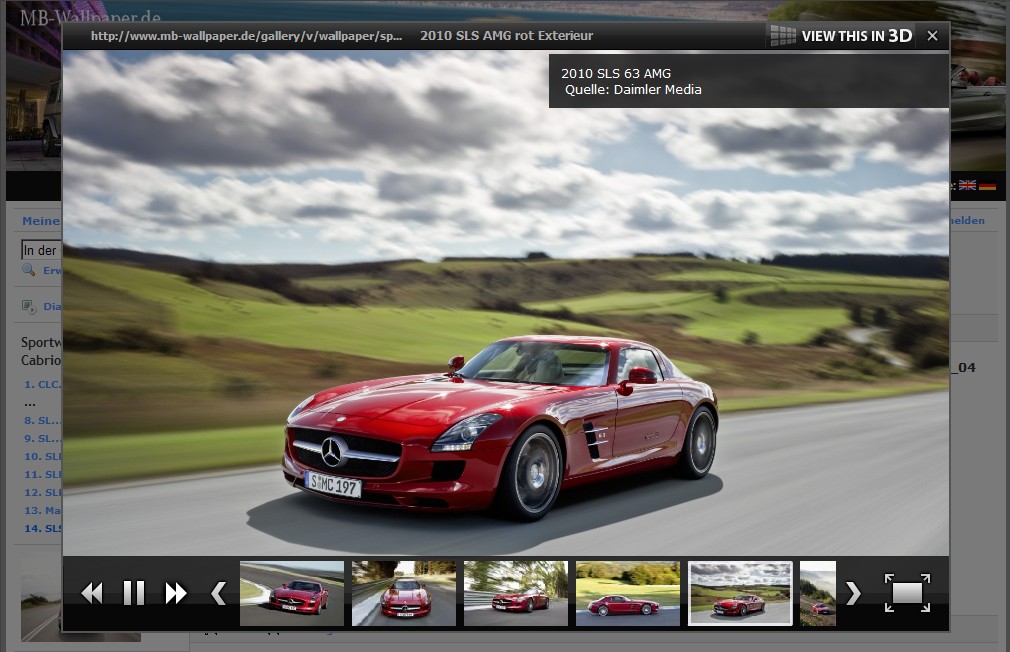Close the slideshow overlay with X
Screen dimensions: 1010x652
(932, 36)
